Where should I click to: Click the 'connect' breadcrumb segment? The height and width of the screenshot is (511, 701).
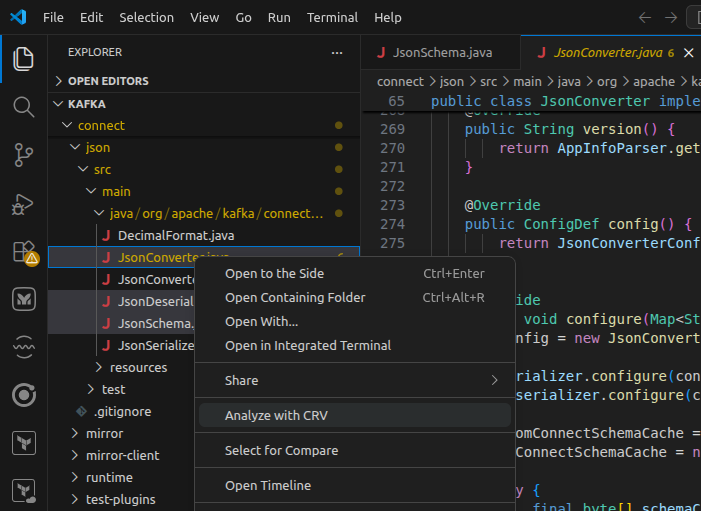pyautogui.click(x=400, y=82)
